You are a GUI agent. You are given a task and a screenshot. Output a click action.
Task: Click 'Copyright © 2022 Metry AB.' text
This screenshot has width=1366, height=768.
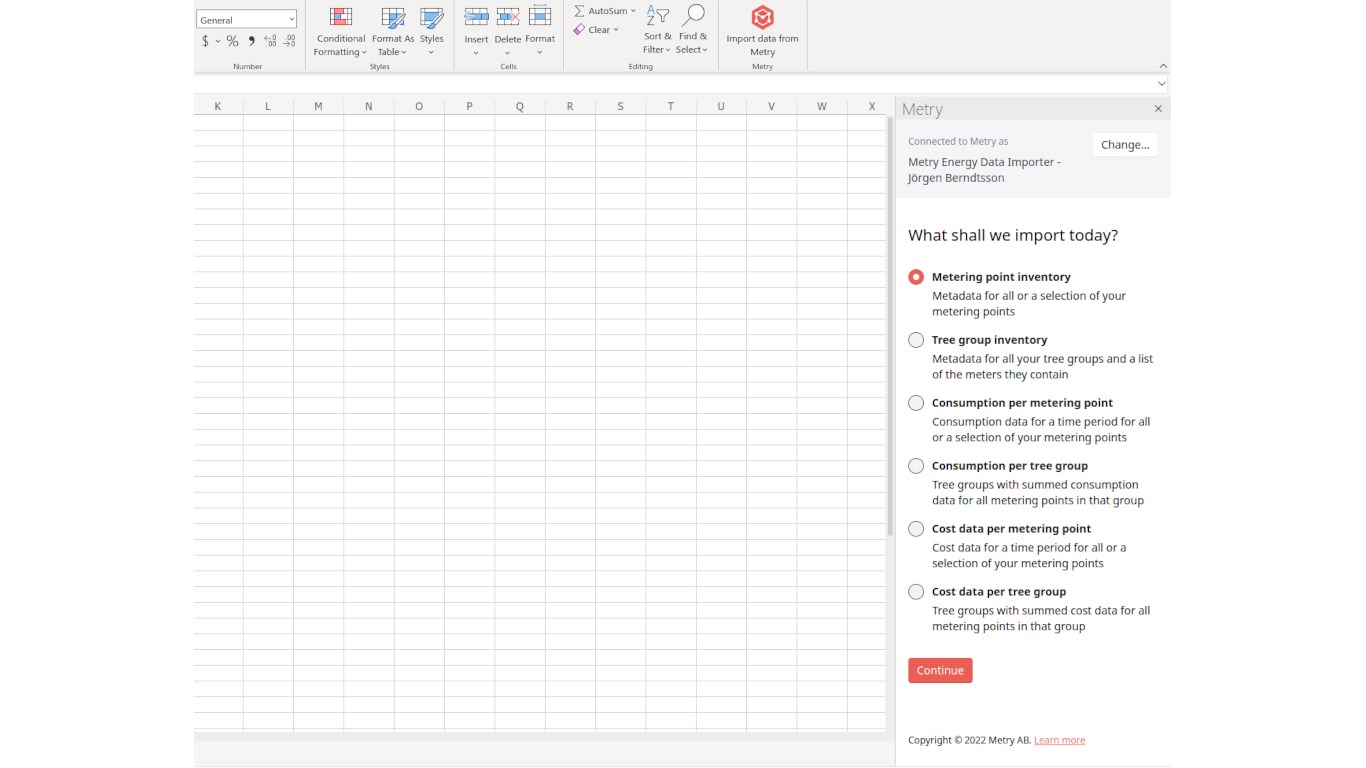(x=969, y=740)
